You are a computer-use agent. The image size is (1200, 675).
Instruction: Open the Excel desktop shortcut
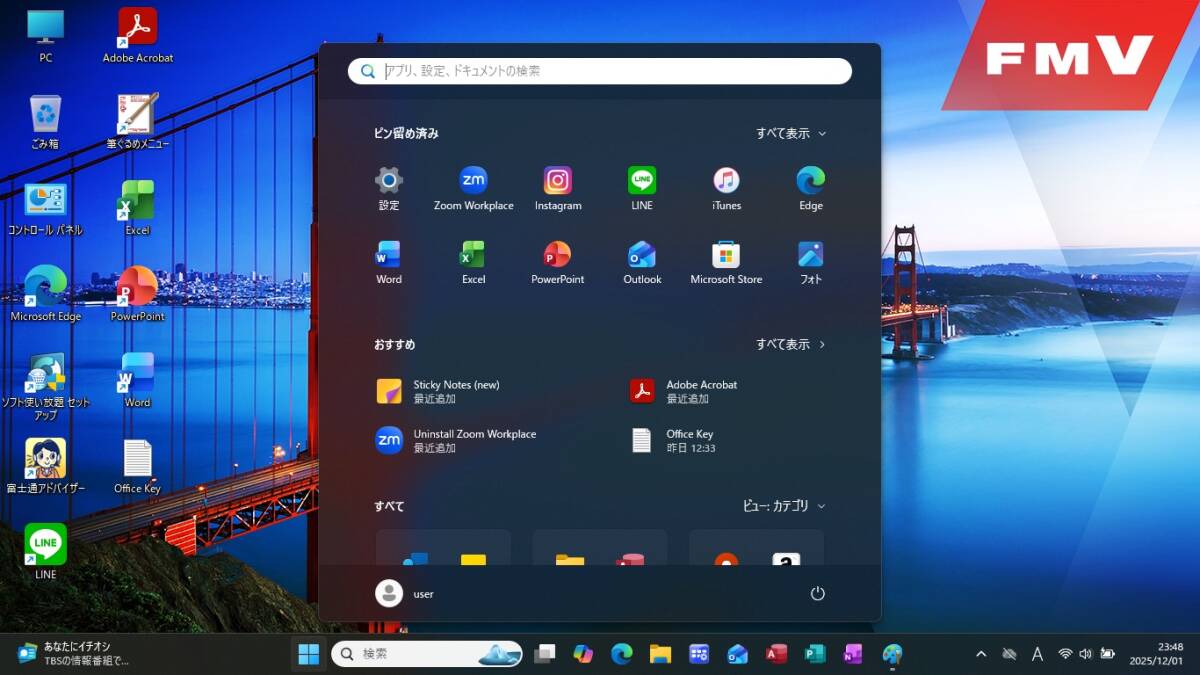coord(138,208)
